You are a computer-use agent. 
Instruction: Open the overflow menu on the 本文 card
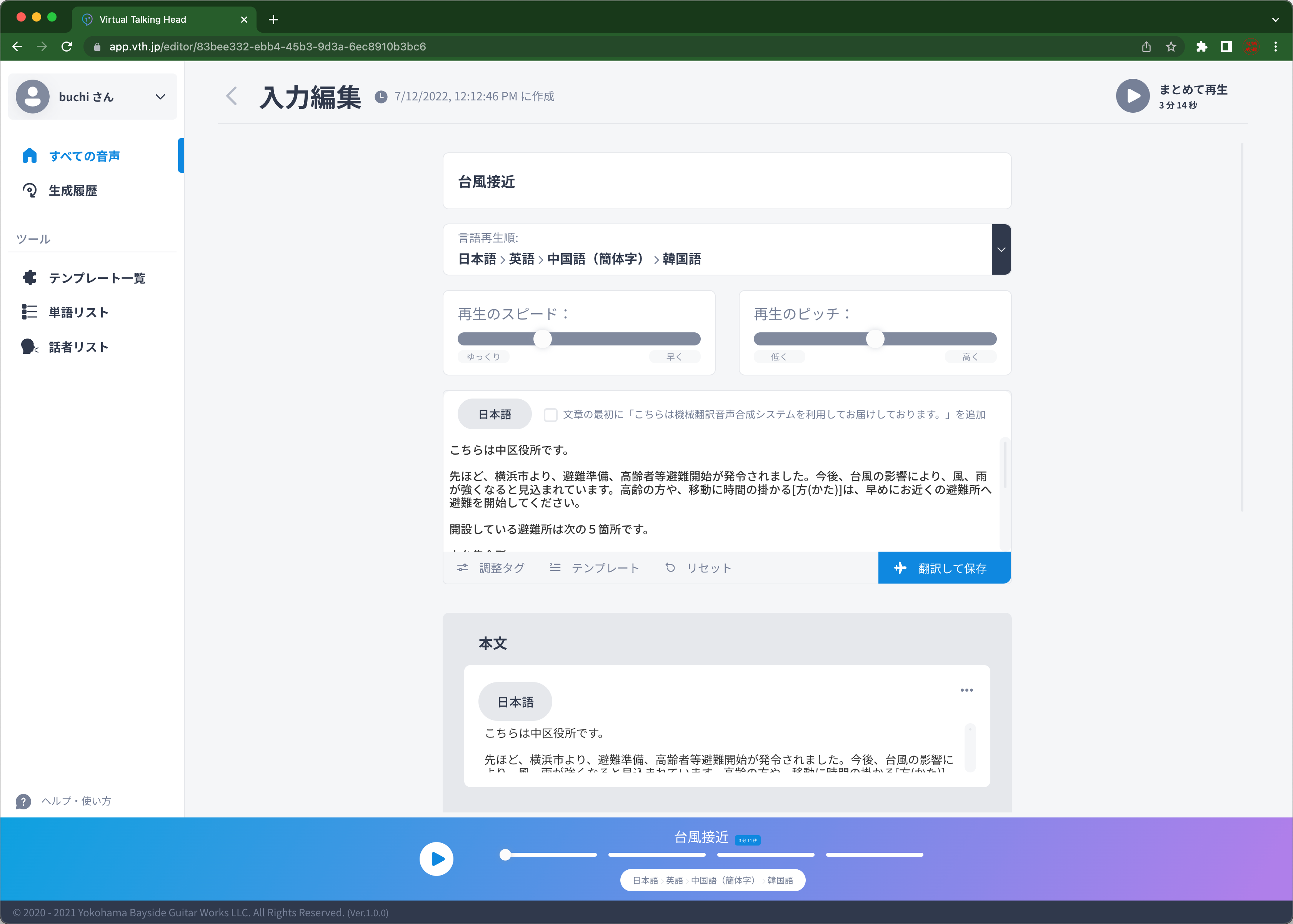967,690
